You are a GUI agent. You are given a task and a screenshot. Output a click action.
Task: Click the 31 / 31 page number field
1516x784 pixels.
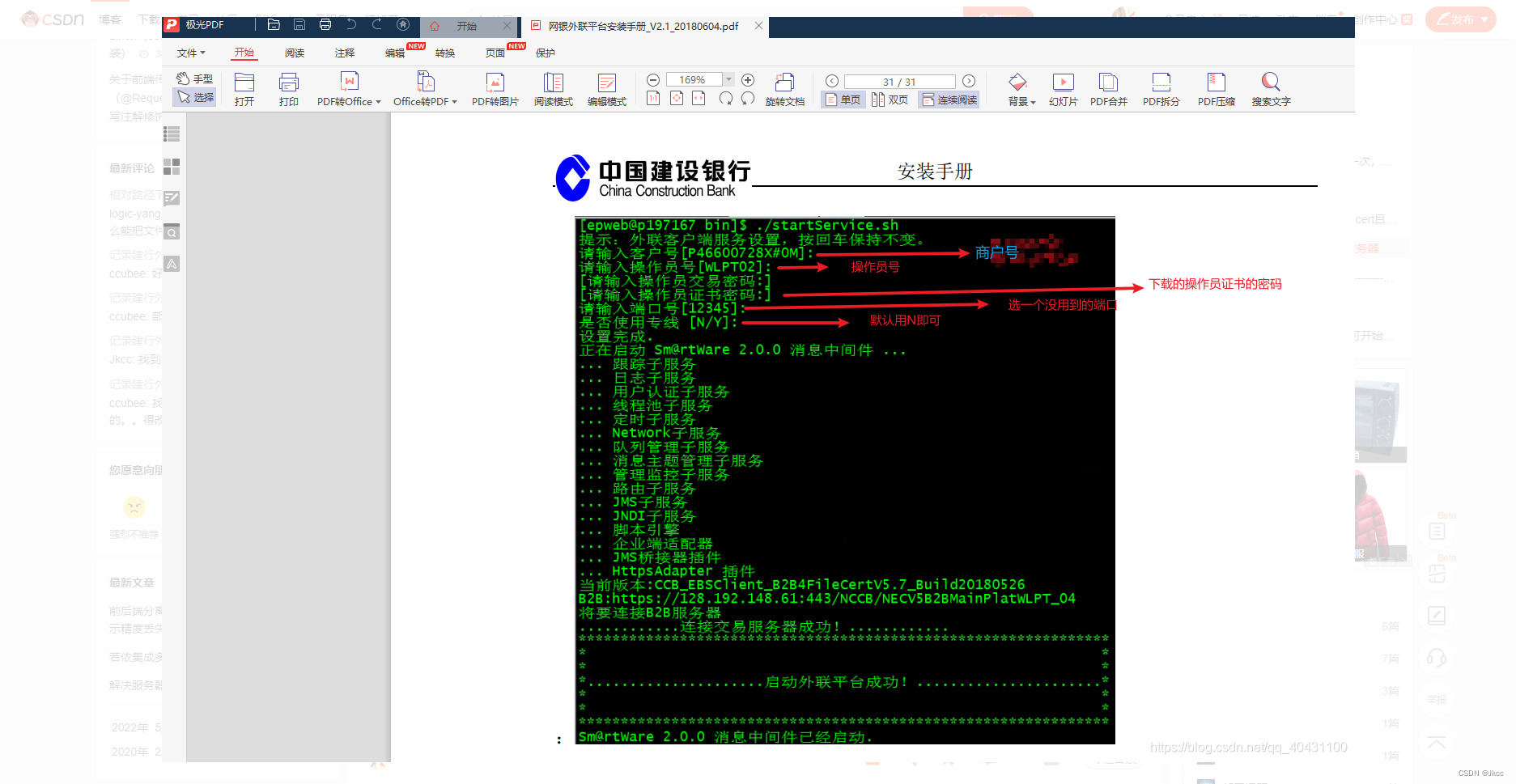(x=899, y=82)
